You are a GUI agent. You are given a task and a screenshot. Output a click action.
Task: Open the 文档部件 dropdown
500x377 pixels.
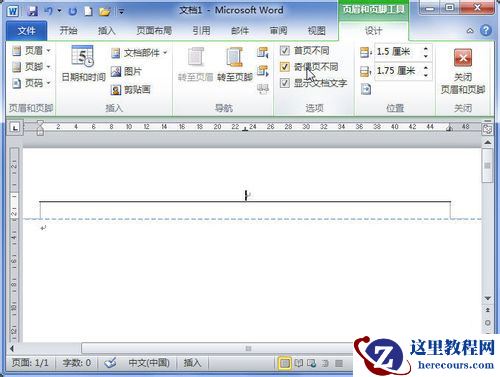tap(139, 53)
